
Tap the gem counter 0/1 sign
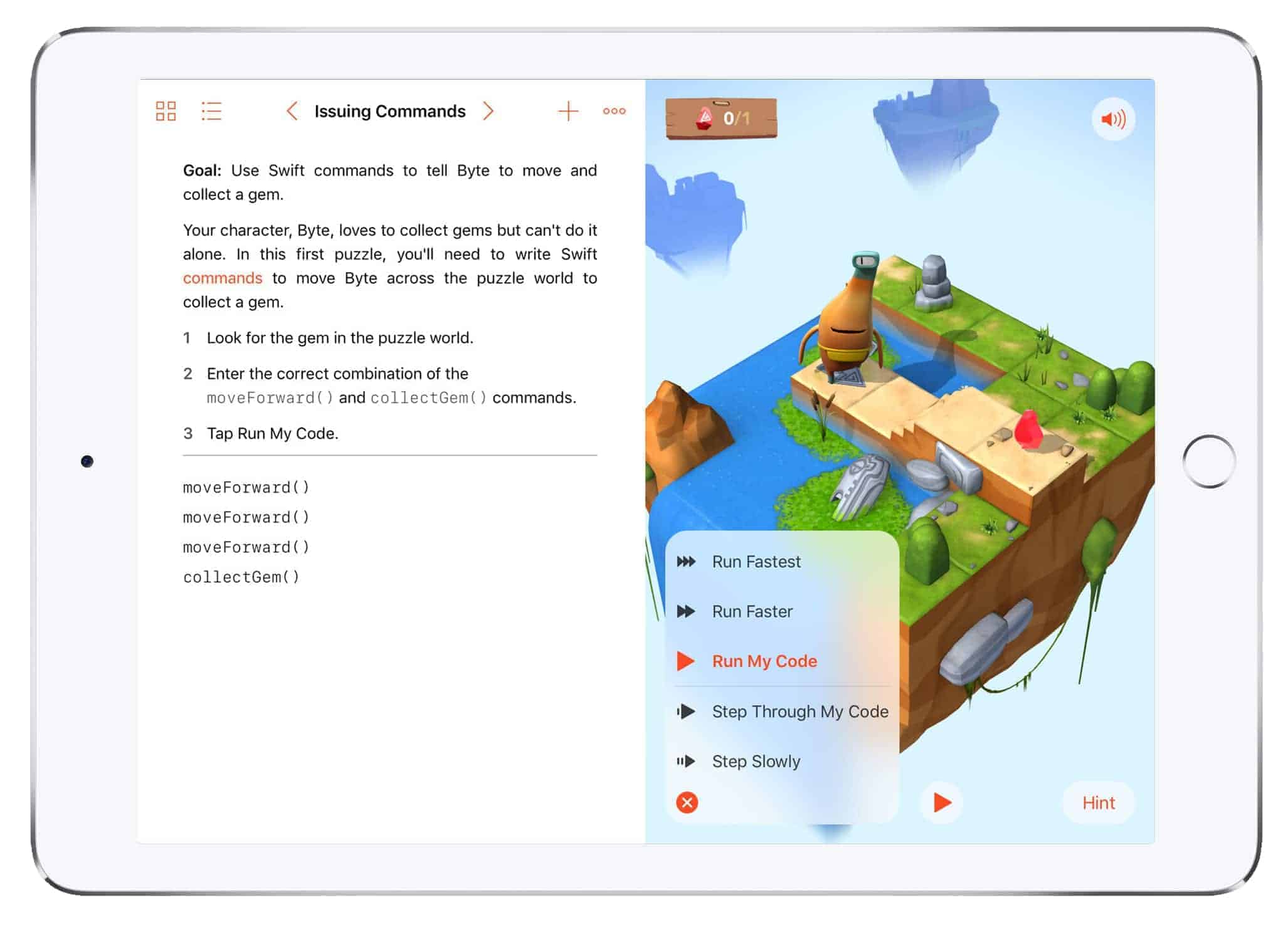[x=721, y=118]
